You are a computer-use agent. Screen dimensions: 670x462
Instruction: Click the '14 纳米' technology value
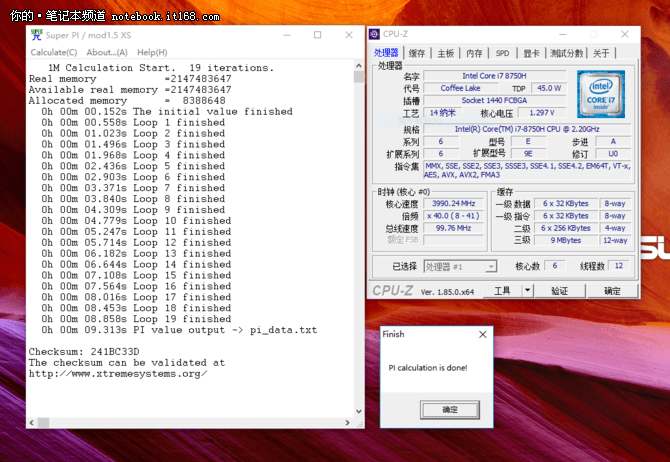pos(443,113)
